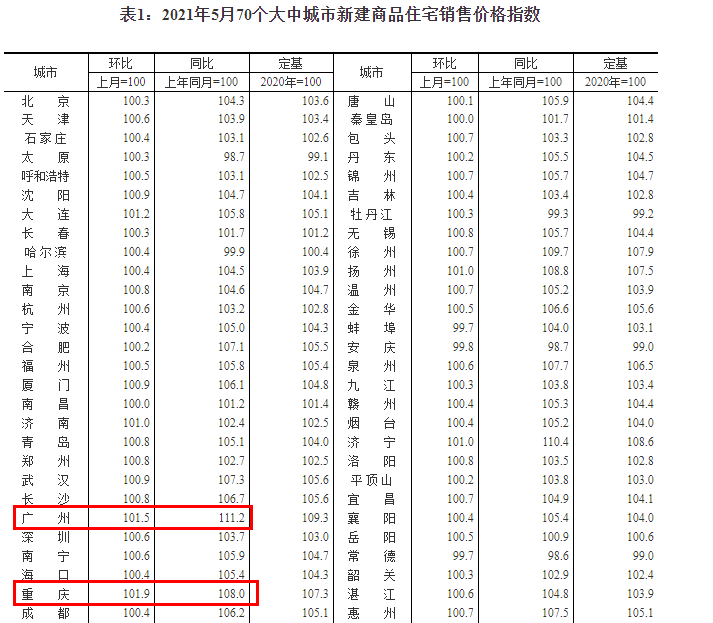Click 太原's 同比 value 98.7
This screenshot has height=623, width=713.
point(234,157)
